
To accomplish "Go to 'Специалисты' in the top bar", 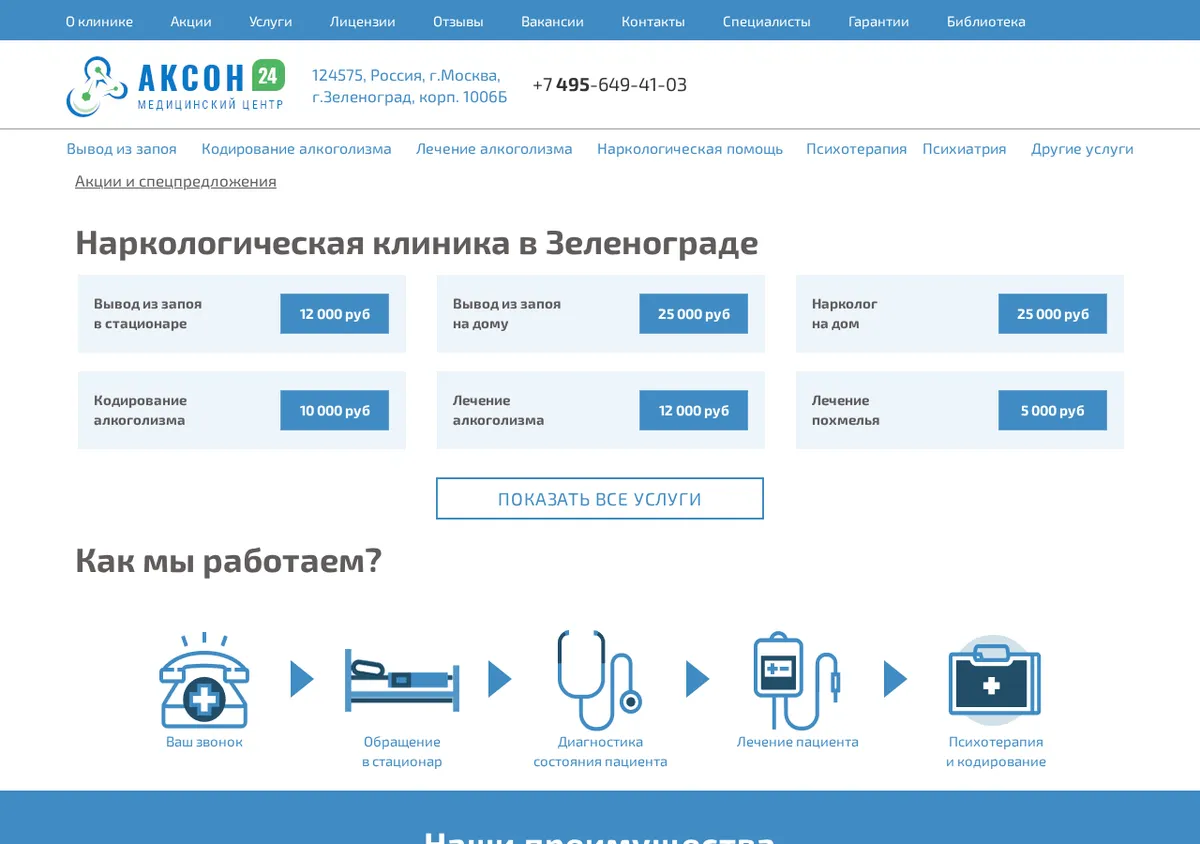I will tap(767, 21).
